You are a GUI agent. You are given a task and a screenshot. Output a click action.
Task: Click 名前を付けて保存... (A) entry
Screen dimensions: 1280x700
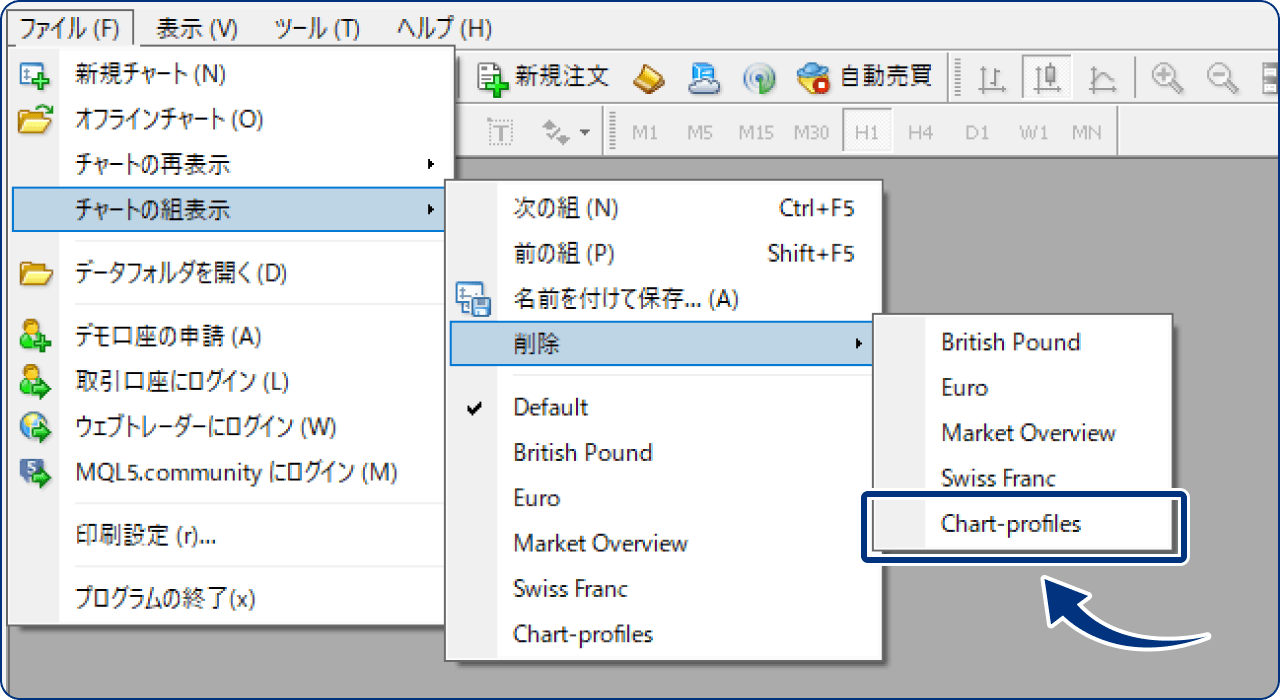click(x=625, y=299)
